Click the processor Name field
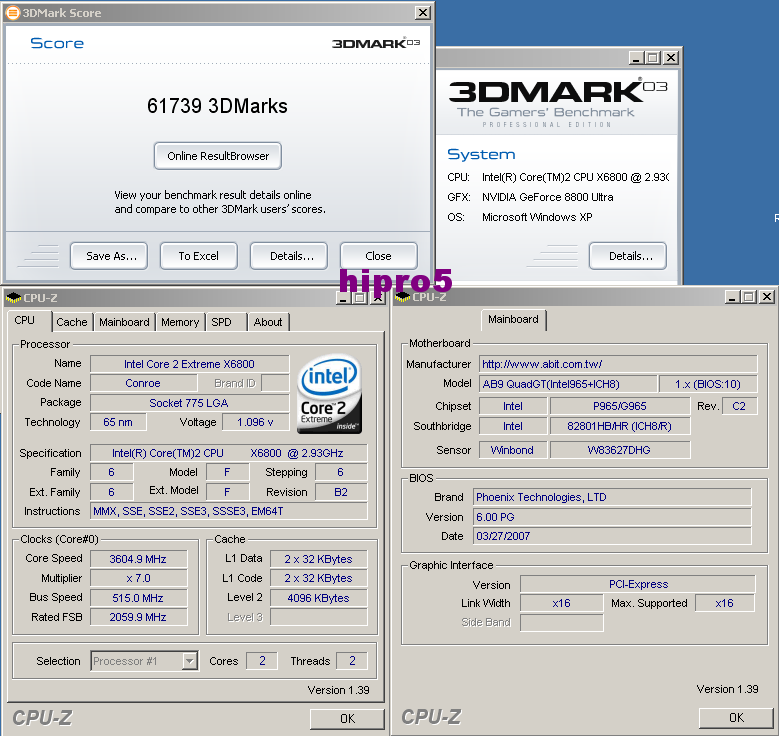Image resolution: width=779 pixels, height=736 pixels. (189, 364)
